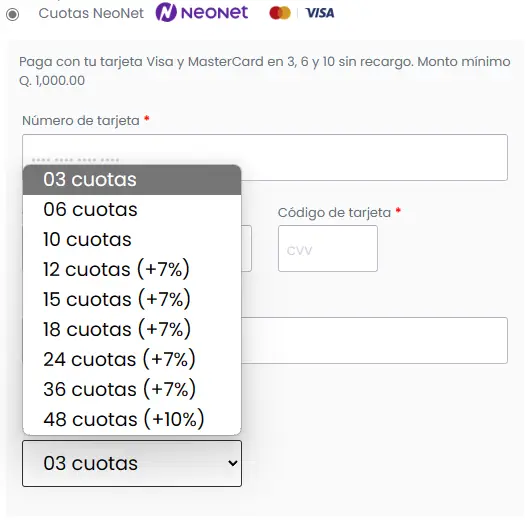Click the NeoNet logo
Image resolution: width=531 pixels, height=521 pixels.
pyautogui.click(x=202, y=13)
